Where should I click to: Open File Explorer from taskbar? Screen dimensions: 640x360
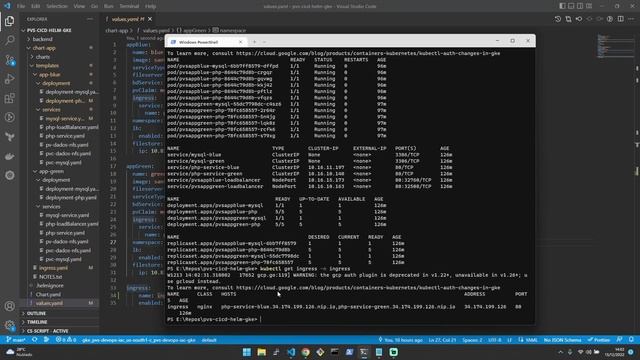click(262, 352)
